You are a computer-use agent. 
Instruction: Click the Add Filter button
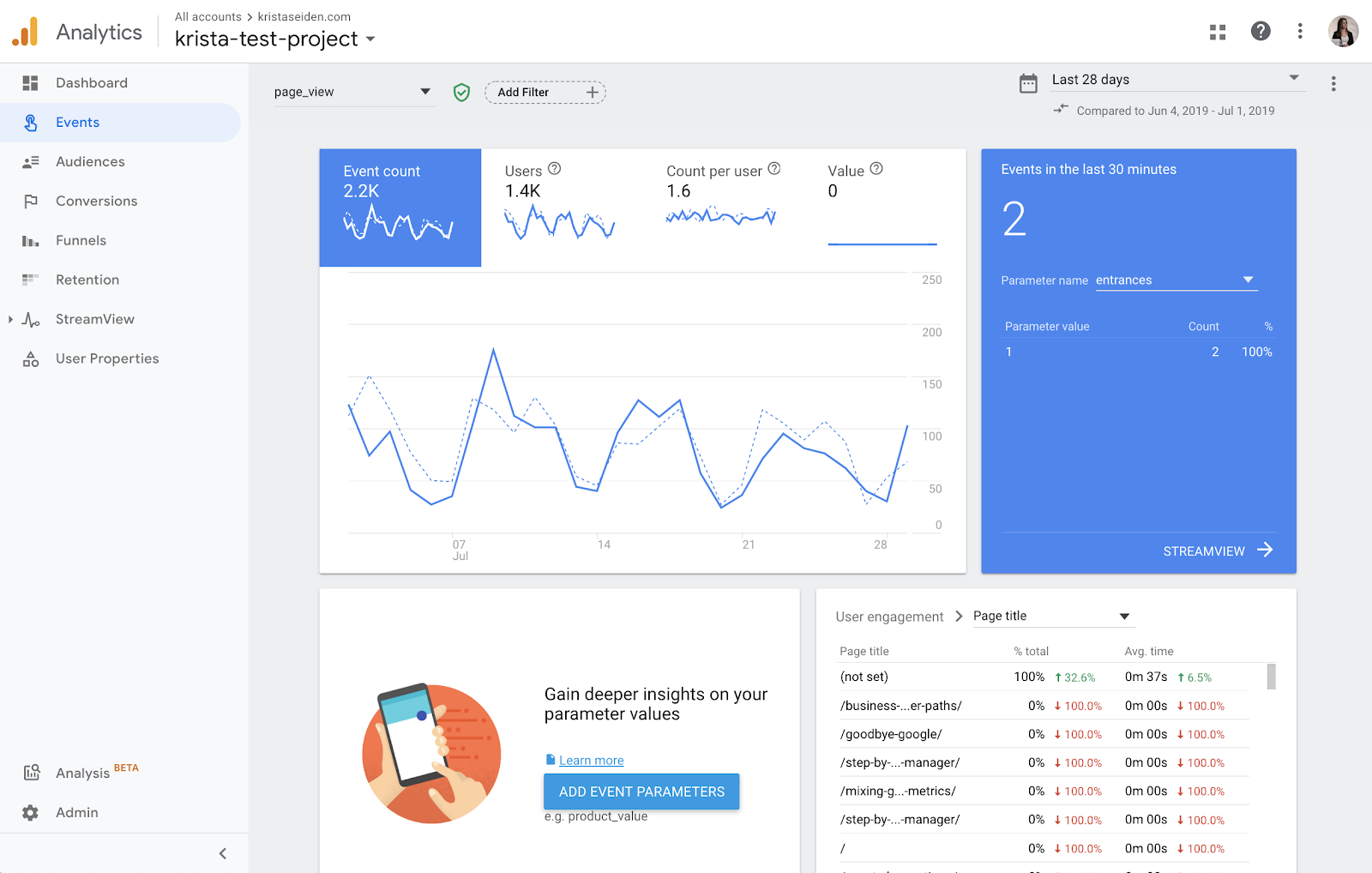point(545,92)
